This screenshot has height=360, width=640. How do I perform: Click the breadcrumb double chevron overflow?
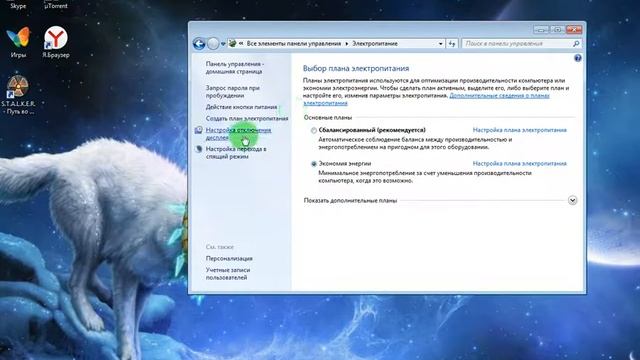click(x=241, y=44)
